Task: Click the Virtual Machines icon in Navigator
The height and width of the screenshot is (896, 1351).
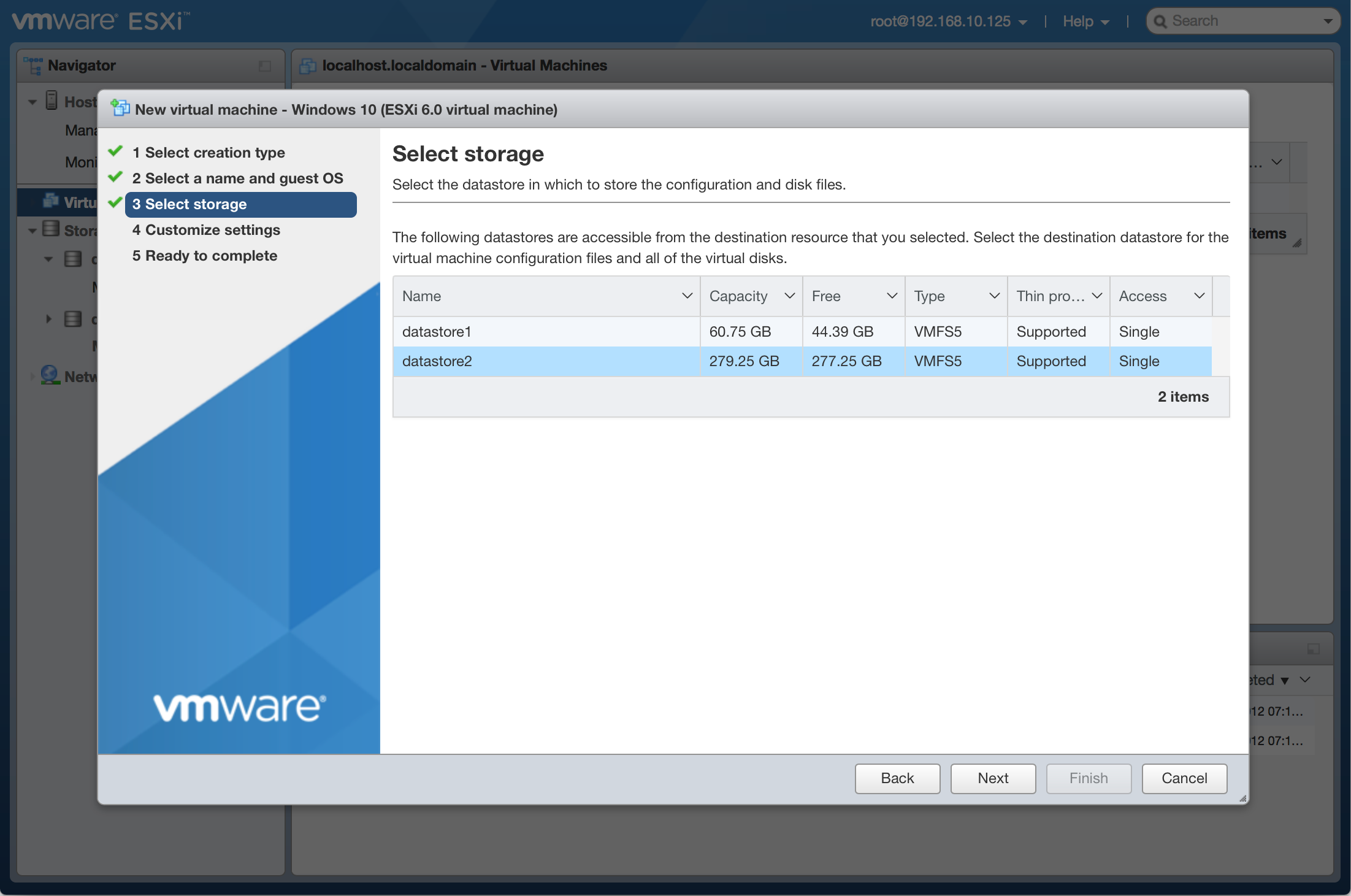Action: pos(51,201)
